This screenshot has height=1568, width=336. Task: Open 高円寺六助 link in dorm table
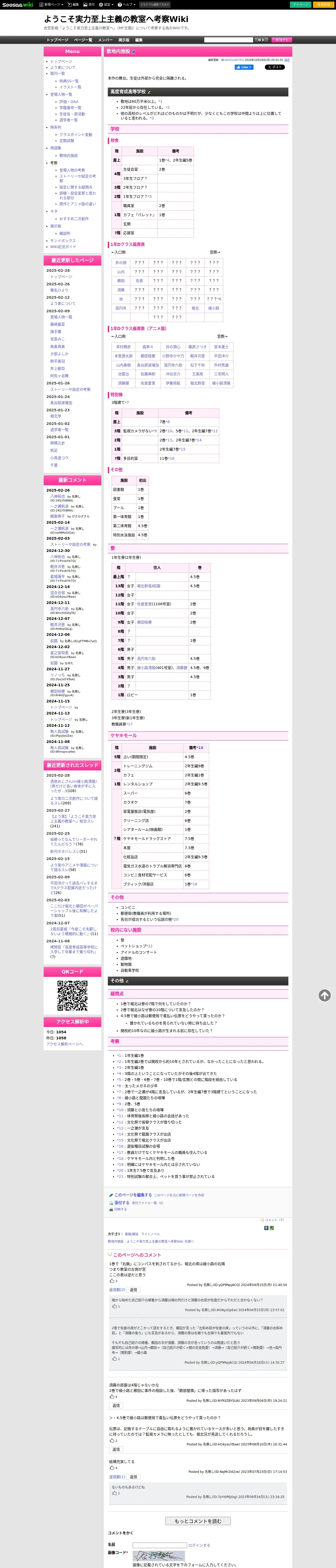(146, 658)
